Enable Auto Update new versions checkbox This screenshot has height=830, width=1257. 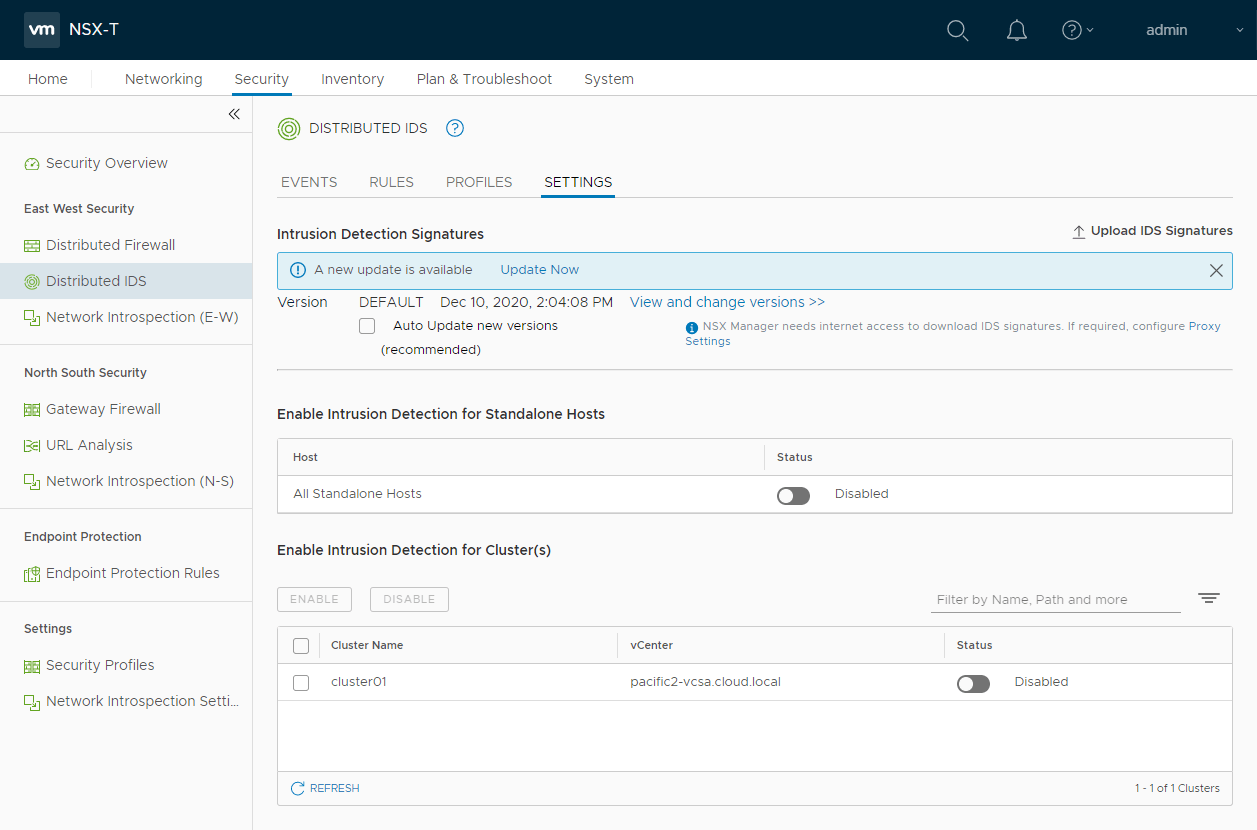[367, 326]
